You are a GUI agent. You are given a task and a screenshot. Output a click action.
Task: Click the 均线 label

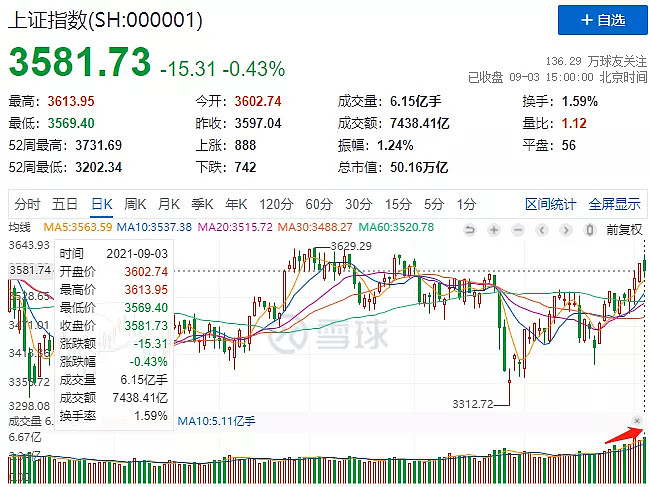pyautogui.click(x=19, y=227)
